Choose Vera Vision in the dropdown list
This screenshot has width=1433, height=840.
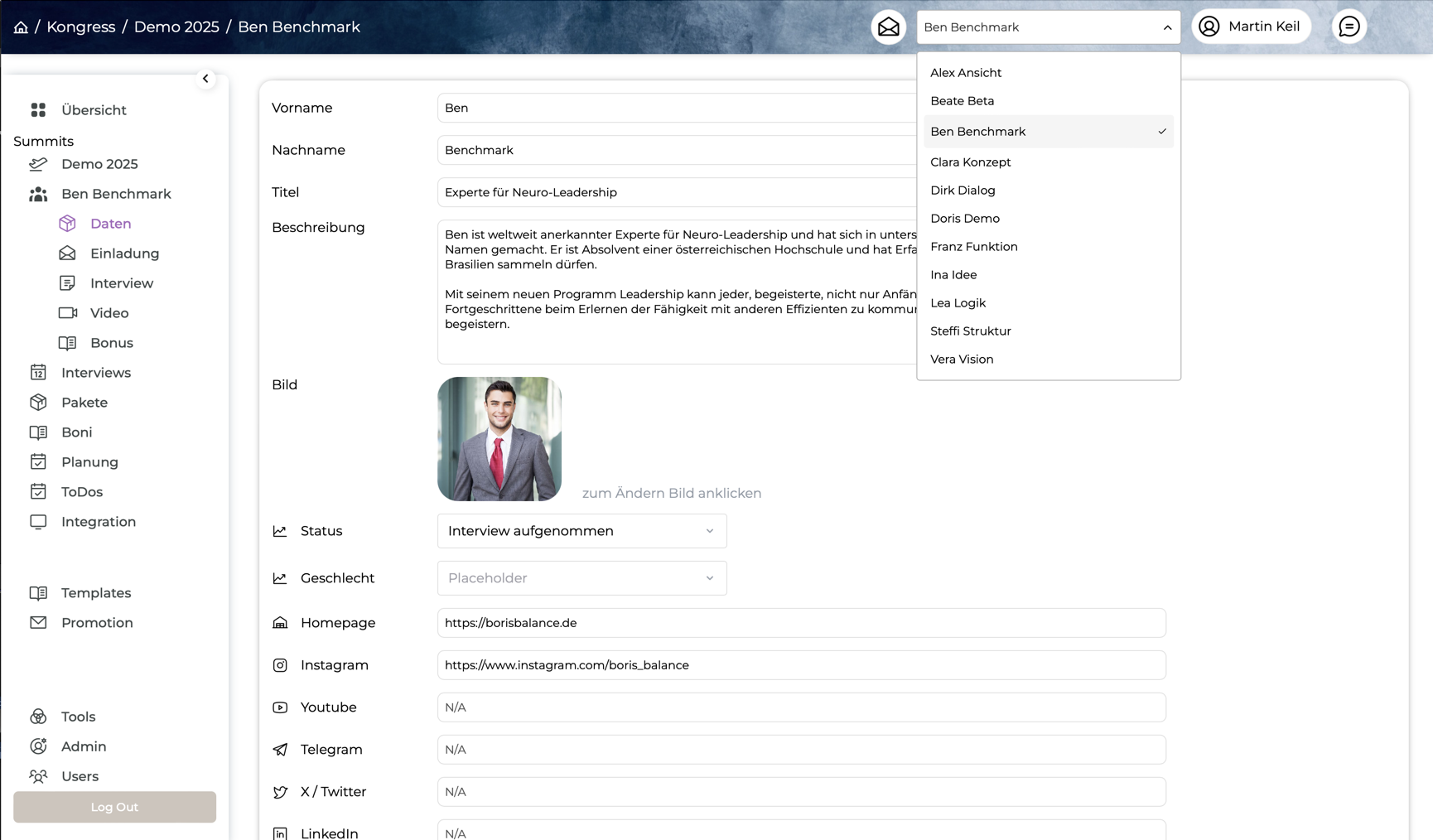[x=961, y=360]
